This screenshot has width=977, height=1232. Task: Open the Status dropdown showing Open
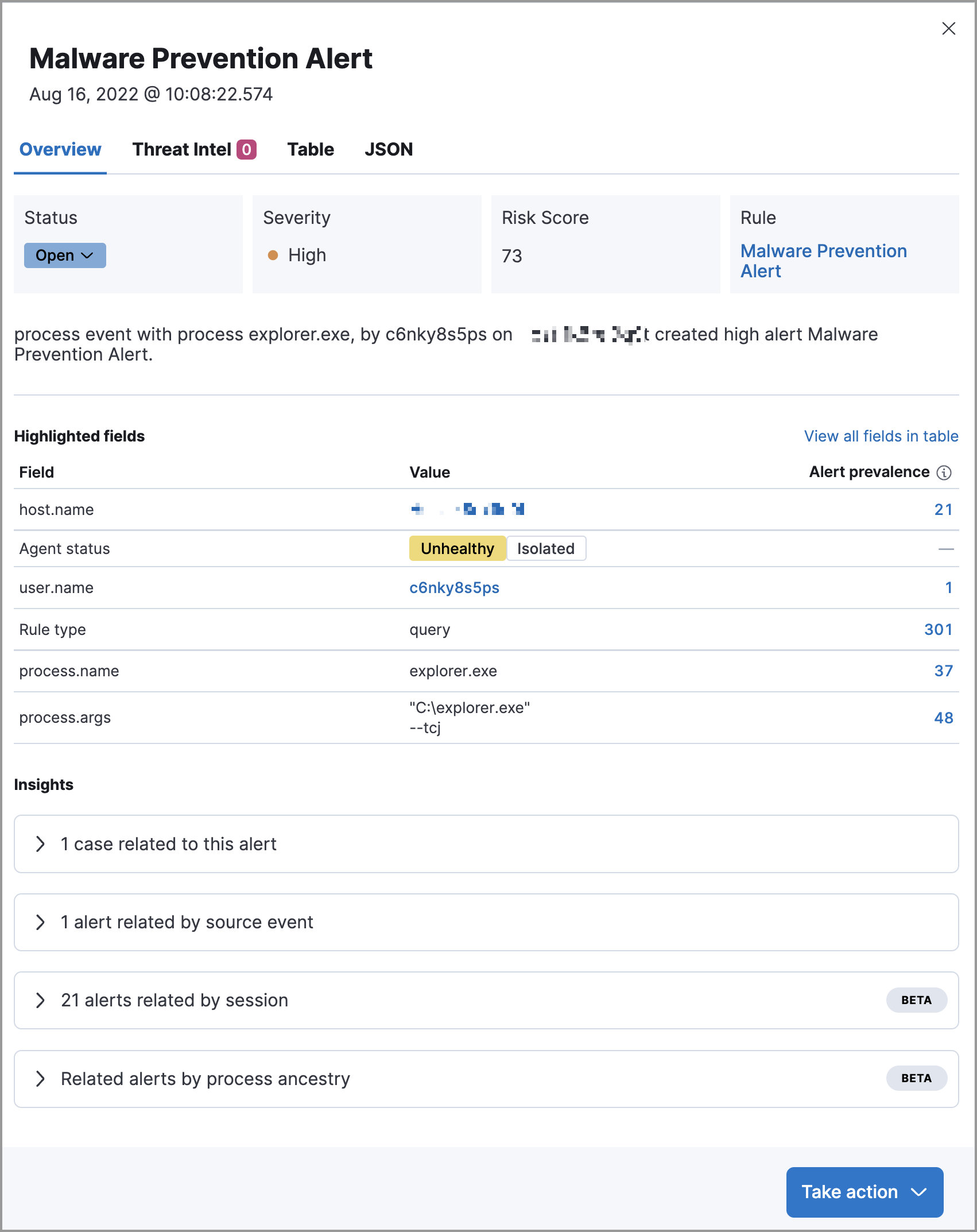click(x=65, y=255)
